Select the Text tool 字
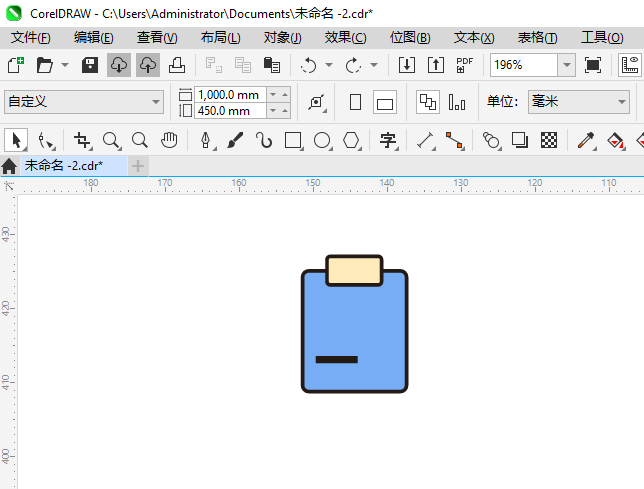This screenshot has height=489, width=644. pos(388,140)
